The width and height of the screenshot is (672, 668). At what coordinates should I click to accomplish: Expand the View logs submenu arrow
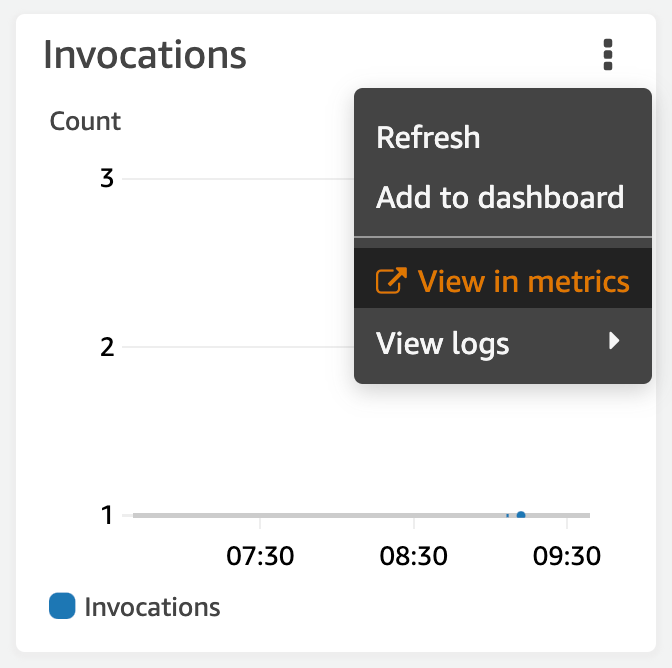615,342
